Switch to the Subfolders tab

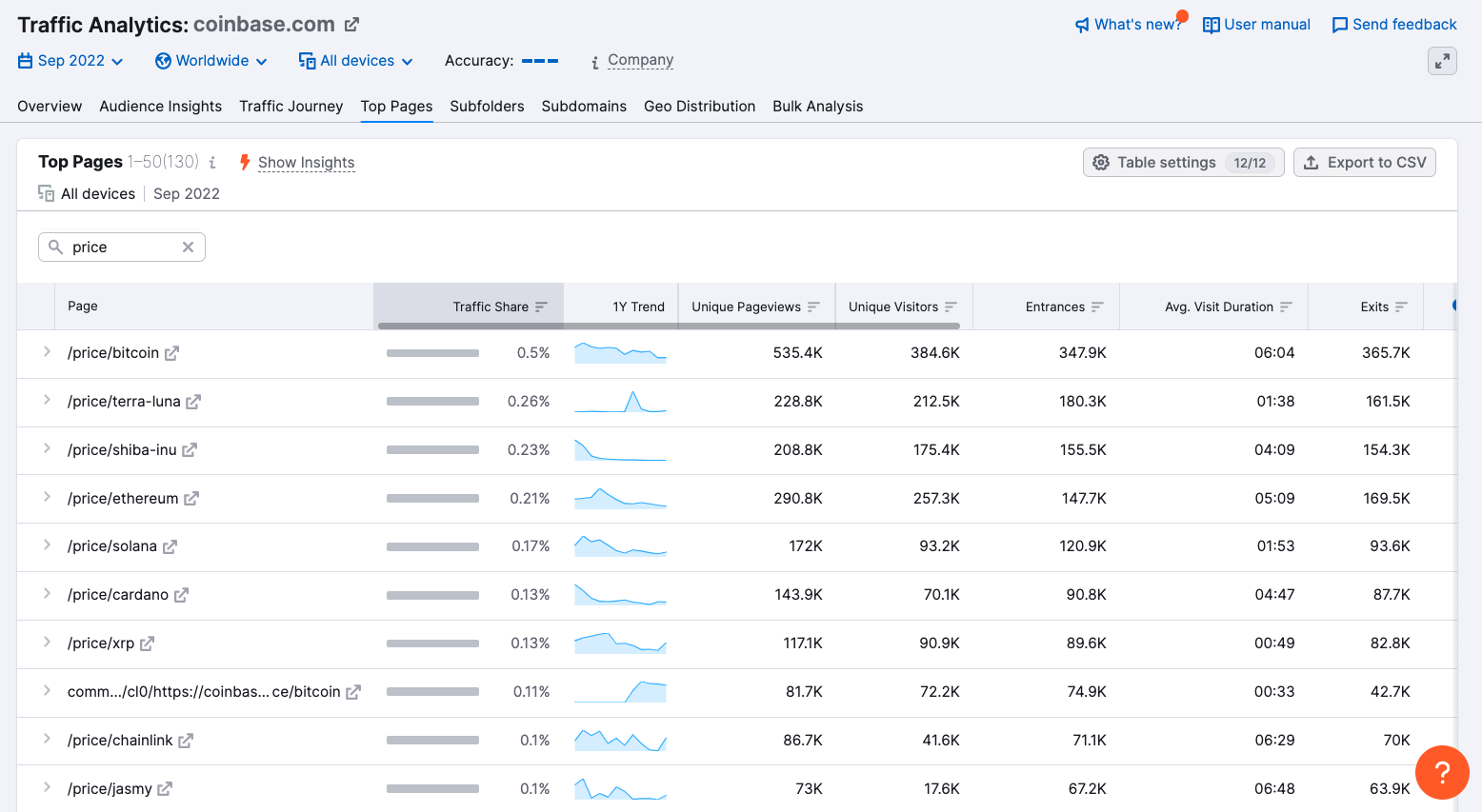[487, 107]
